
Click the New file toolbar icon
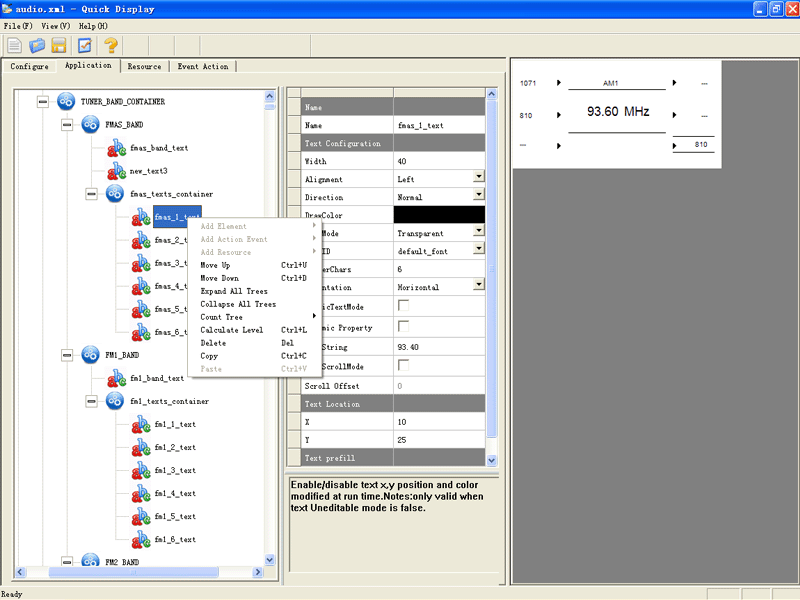(15, 45)
